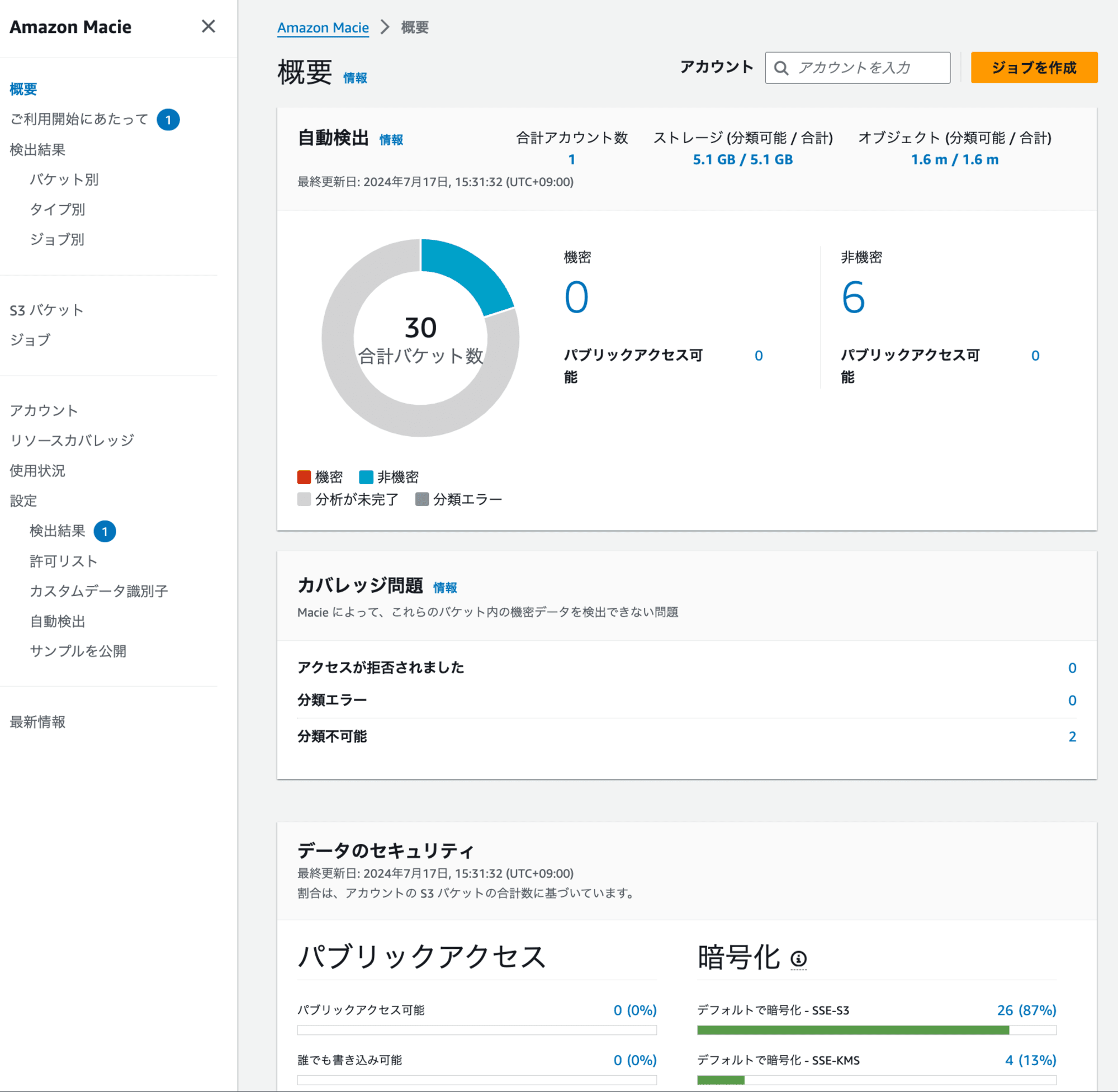
Task: Click the 分析が未完了 legend swatch
Action: (304, 499)
